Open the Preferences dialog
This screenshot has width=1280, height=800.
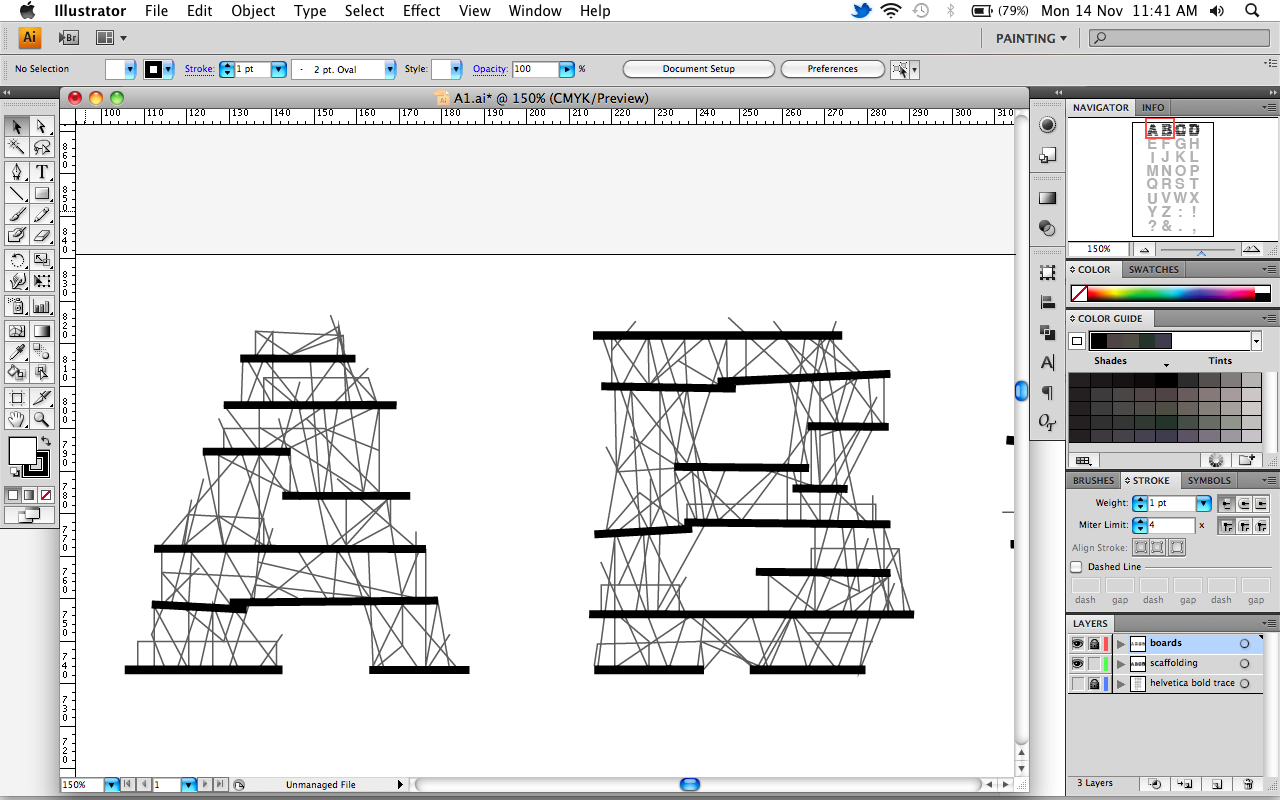pos(832,69)
